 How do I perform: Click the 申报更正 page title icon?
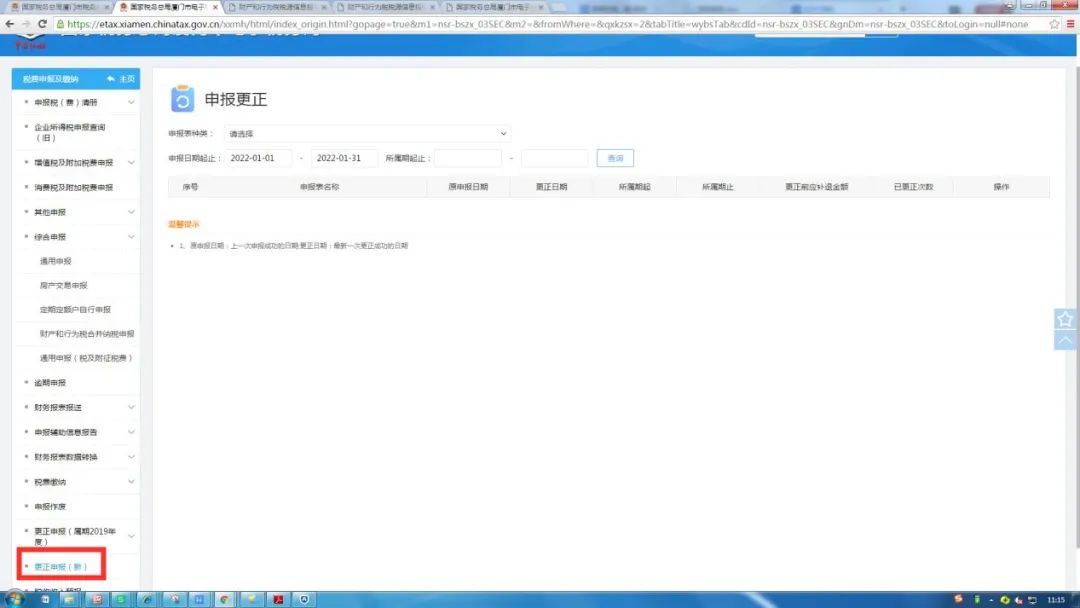(183, 98)
